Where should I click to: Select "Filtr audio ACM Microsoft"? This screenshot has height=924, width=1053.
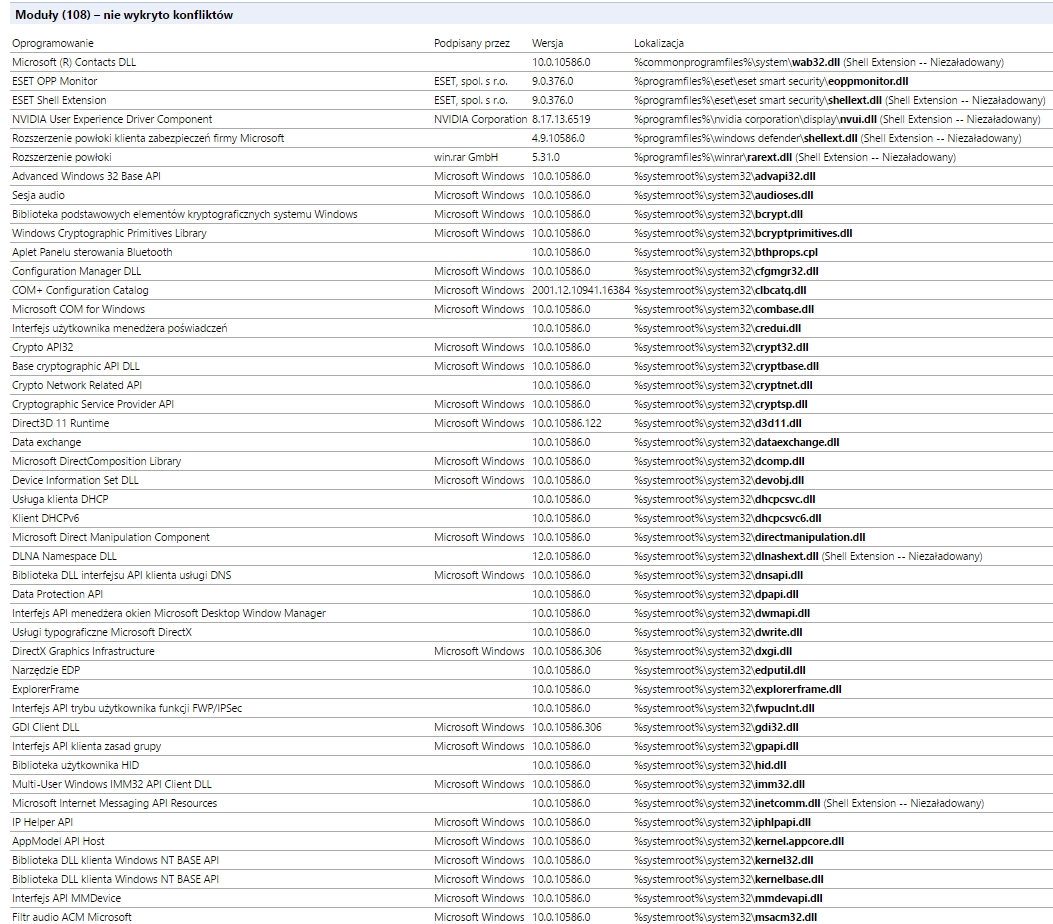pyautogui.click(x=72, y=917)
